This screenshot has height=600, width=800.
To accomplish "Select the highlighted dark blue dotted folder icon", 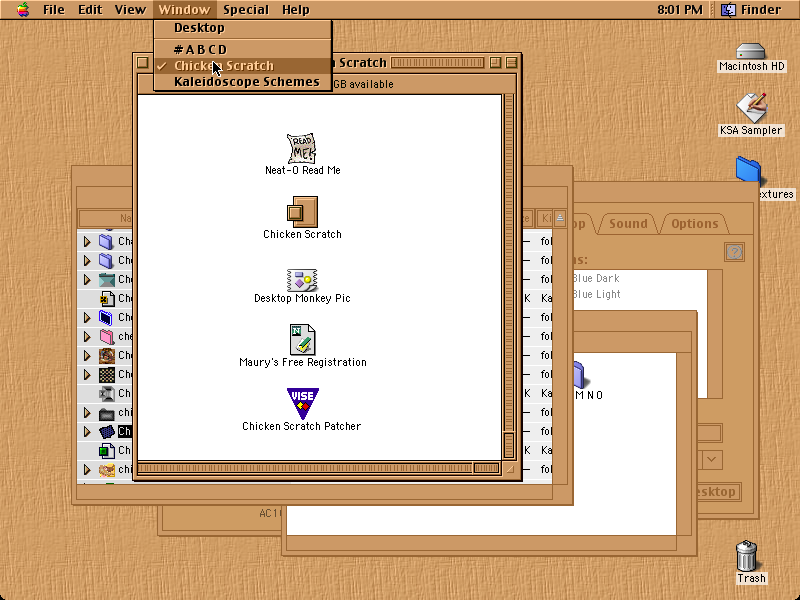I will 107,432.
